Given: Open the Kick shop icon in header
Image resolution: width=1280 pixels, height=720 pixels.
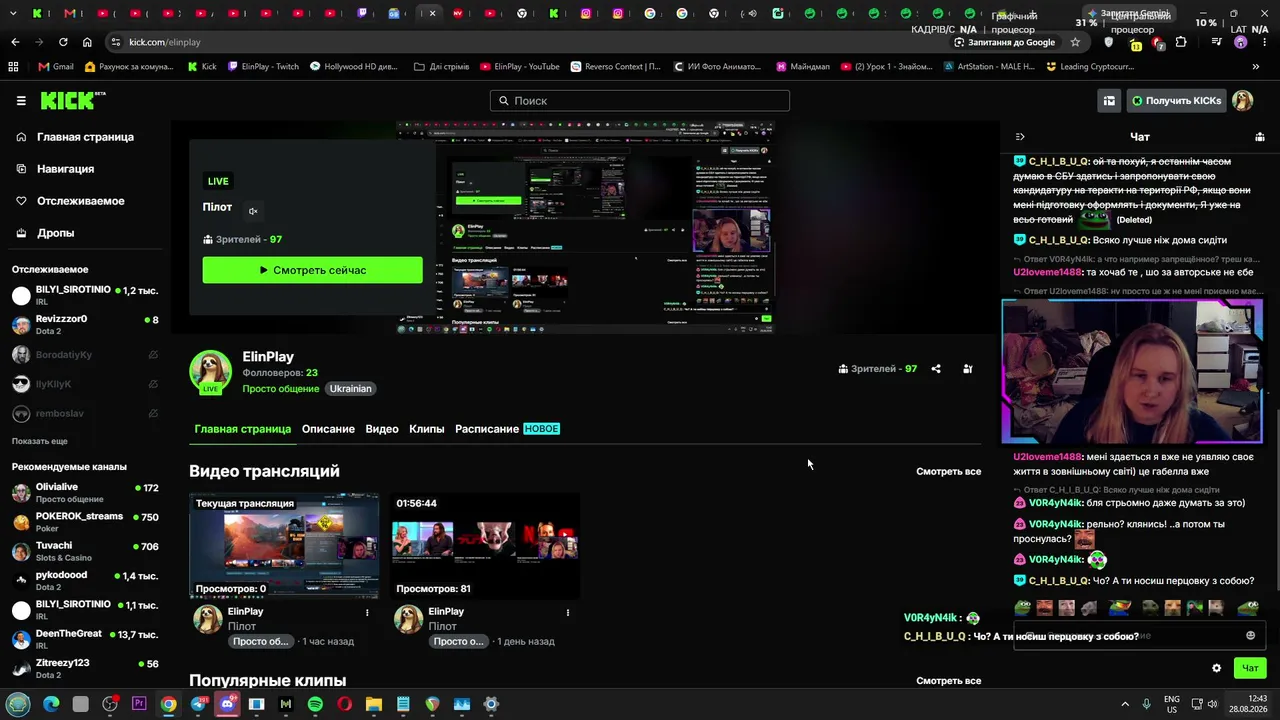Looking at the screenshot, I should [x=1109, y=101].
